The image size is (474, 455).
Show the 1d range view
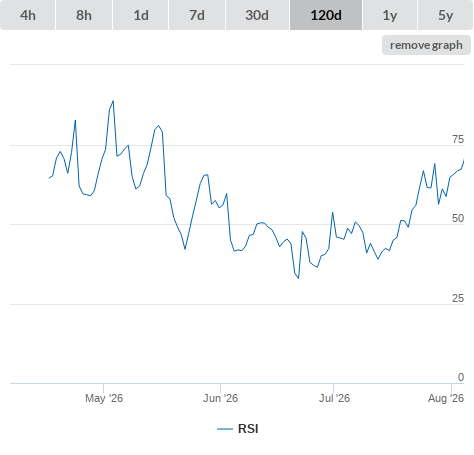tap(141, 15)
